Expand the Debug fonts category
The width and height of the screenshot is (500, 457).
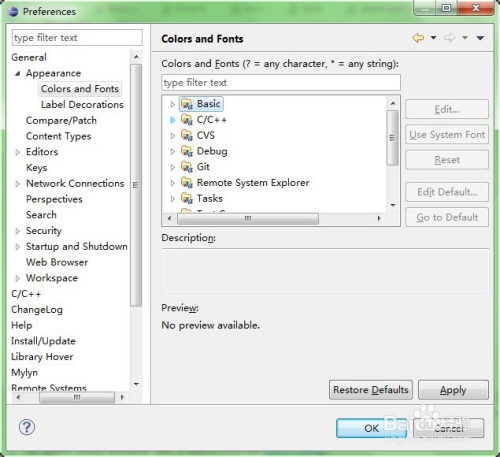(172, 151)
